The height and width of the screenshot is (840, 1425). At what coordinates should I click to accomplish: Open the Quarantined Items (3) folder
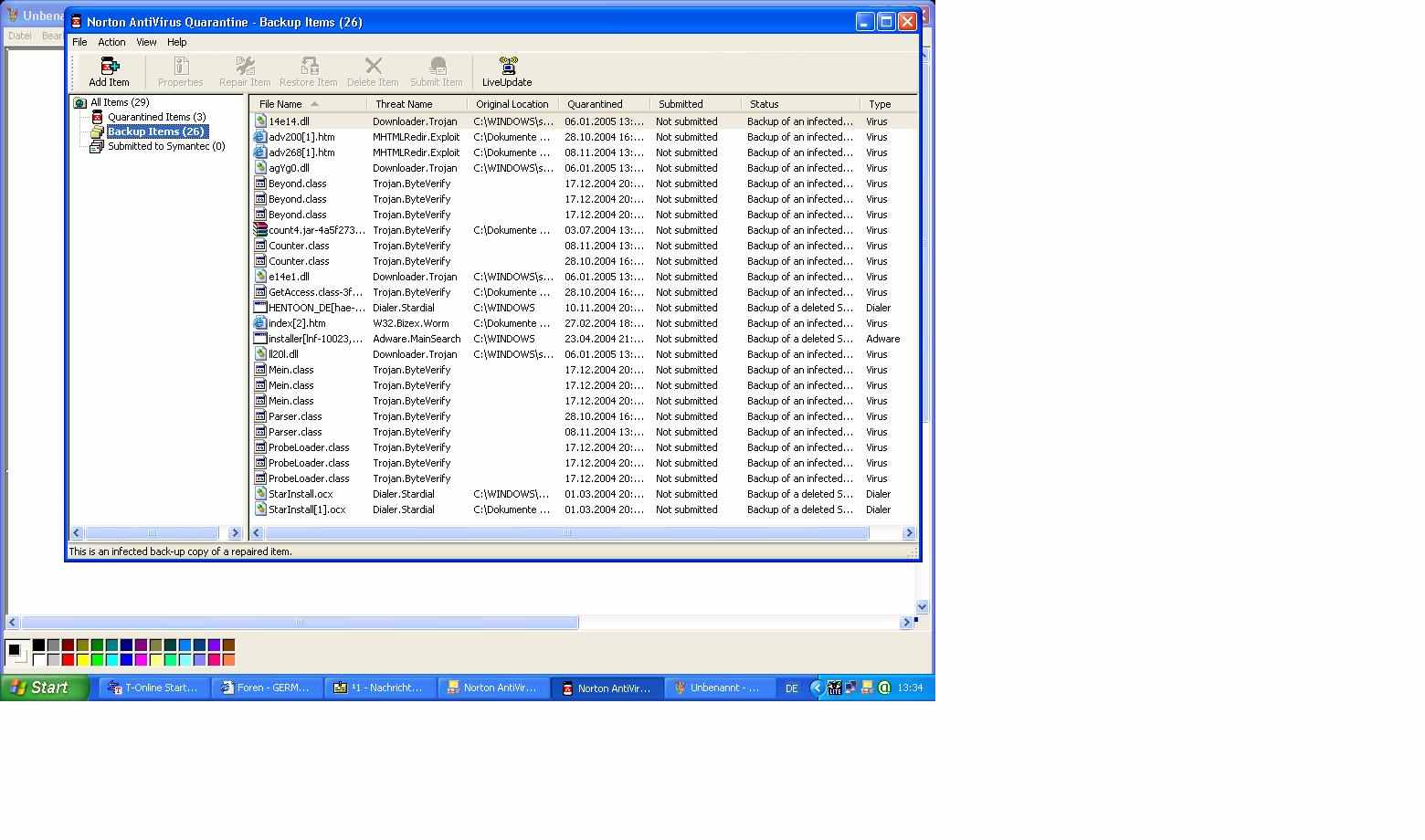point(156,117)
